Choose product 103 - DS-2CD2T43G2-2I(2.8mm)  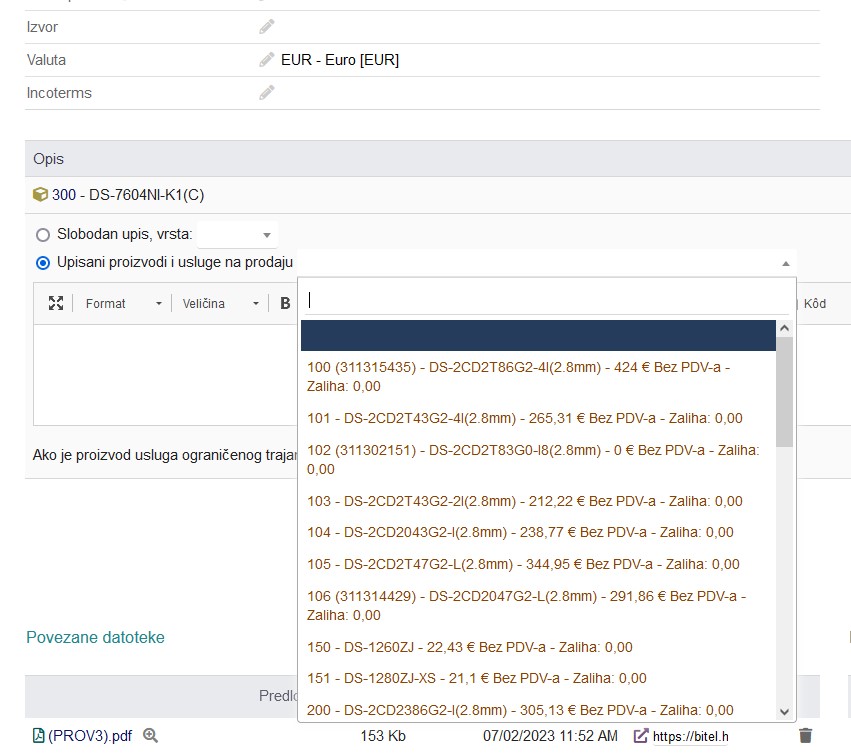click(x=538, y=501)
